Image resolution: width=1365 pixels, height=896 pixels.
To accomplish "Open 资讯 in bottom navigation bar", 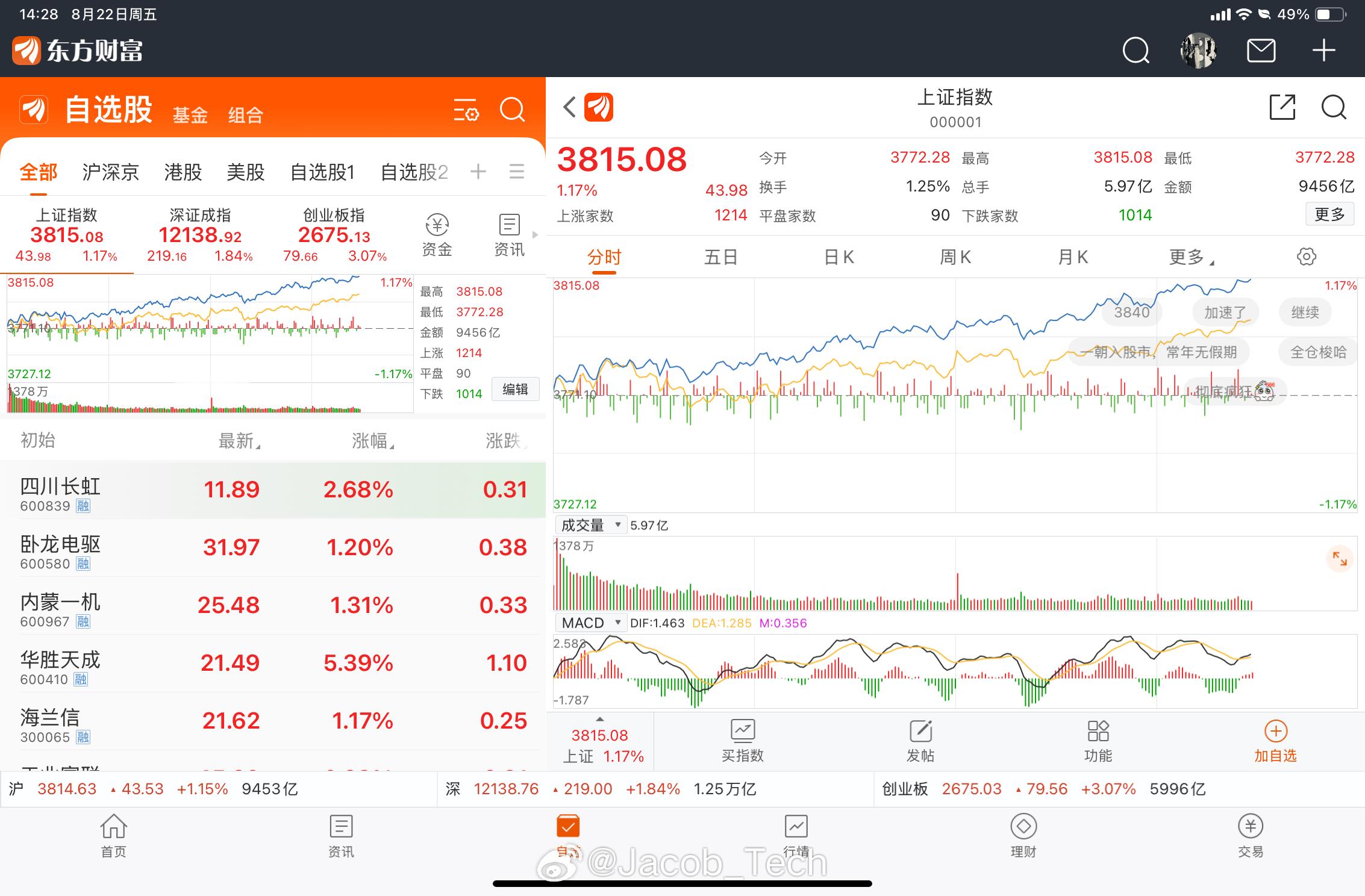I will [341, 836].
